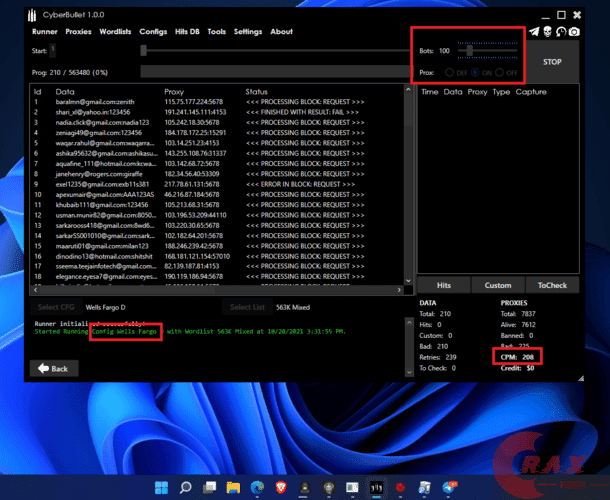Click the Alive: 7612 proxies statistic
Screen dimensions: 610x500
[518, 325]
